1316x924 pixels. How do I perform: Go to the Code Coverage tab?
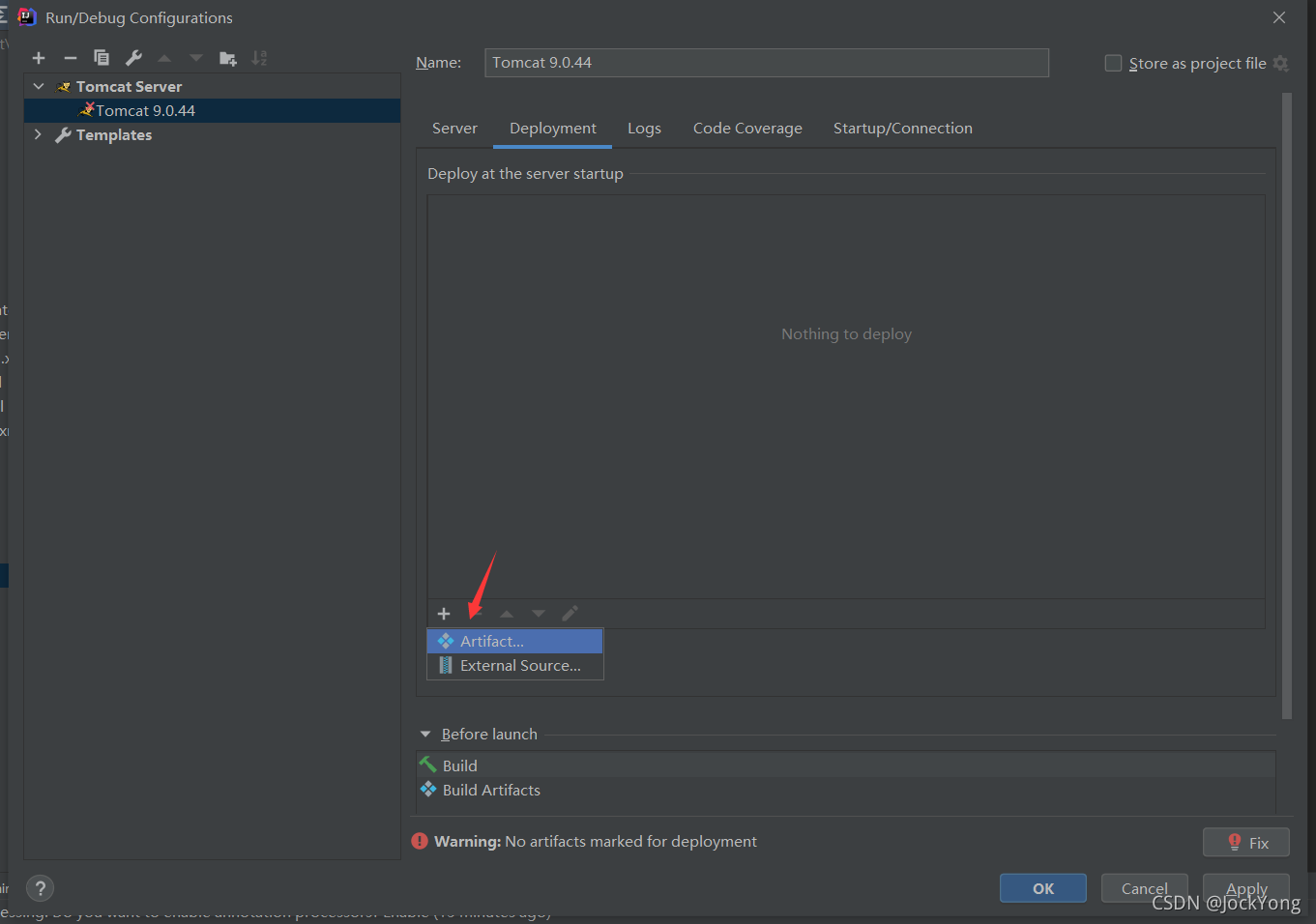pos(747,129)
